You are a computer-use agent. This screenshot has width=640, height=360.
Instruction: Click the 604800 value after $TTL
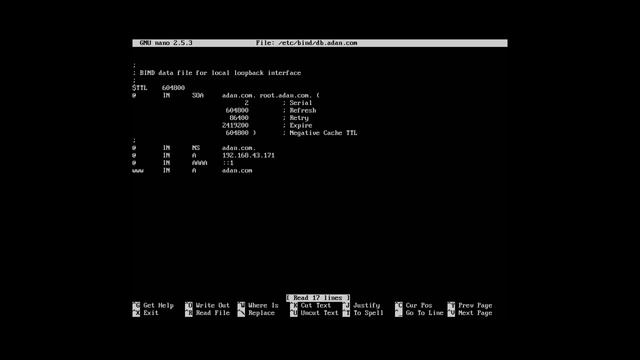click(173, 88)
